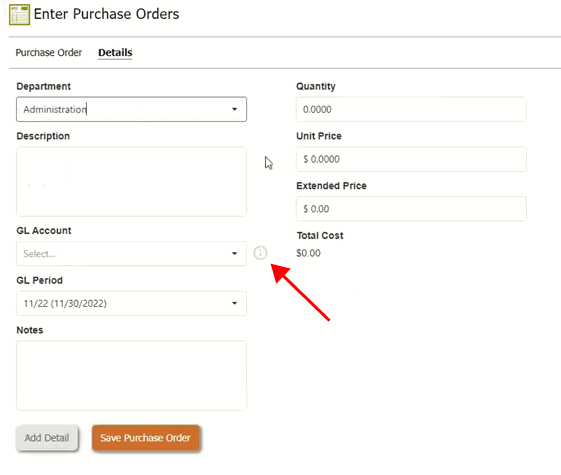Click the Enter Purchase Orders heading
561x475 pixels.
coord(106,14)
